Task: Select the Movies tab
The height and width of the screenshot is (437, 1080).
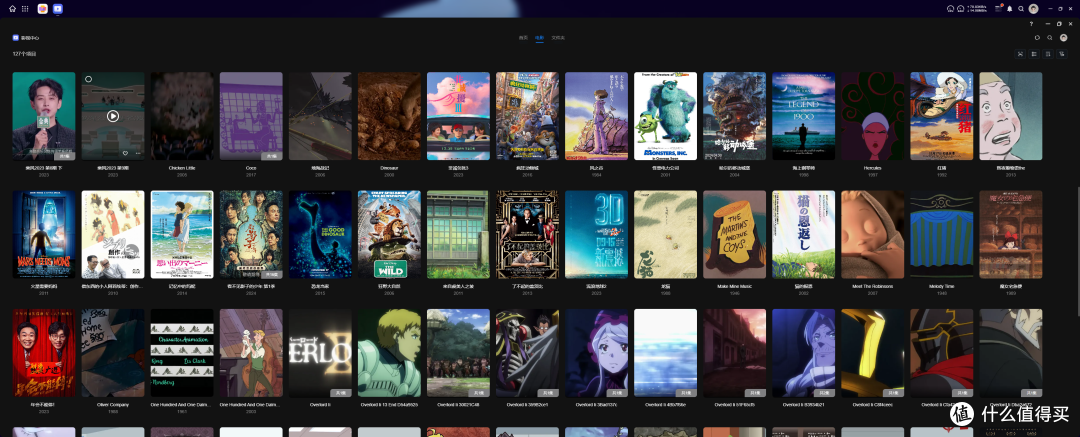Action: 539,38
